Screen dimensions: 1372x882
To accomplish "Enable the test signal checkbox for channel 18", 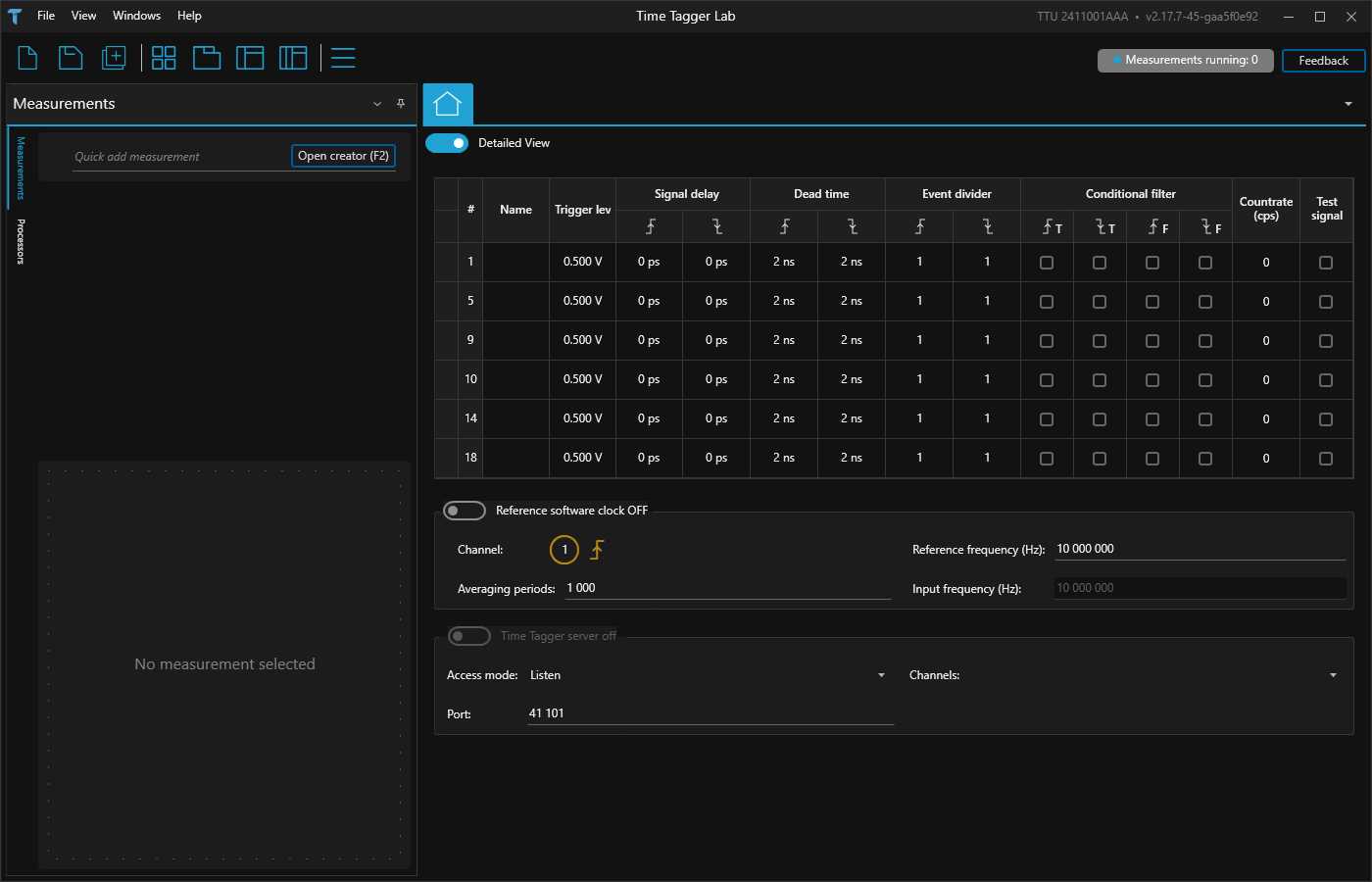I will click(x=1326, y=459).
